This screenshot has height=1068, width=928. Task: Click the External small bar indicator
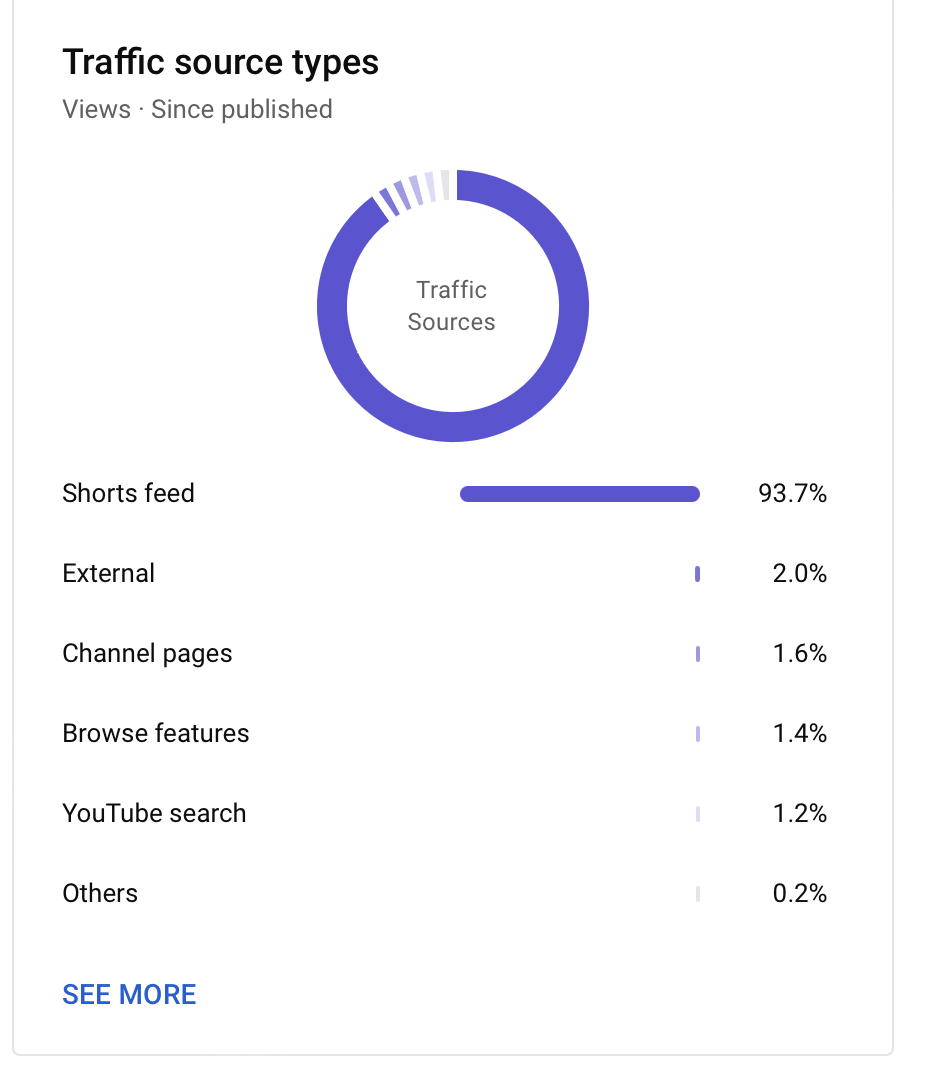(697, 574)
